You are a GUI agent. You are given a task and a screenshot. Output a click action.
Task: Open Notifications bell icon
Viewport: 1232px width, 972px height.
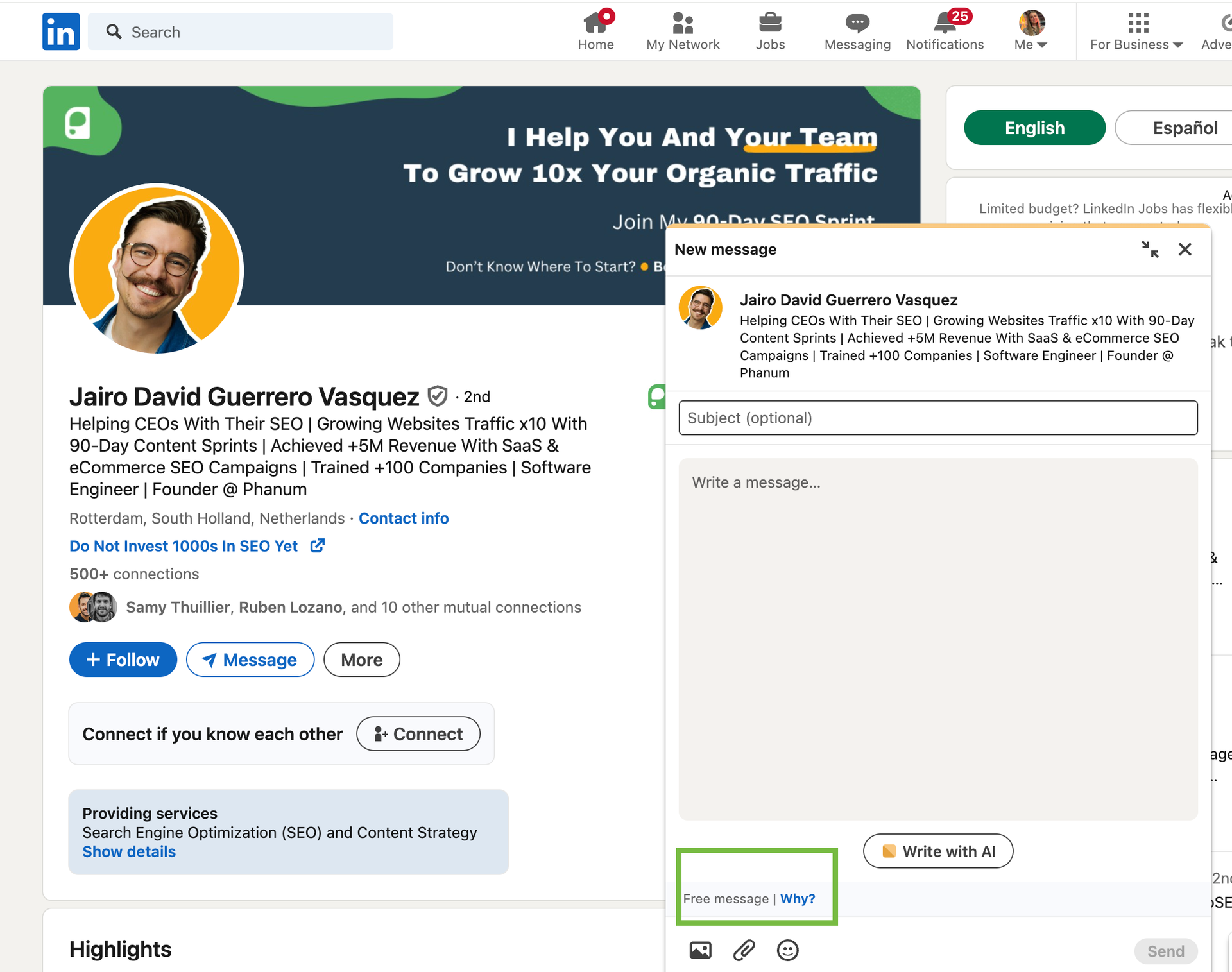point(944,26)
